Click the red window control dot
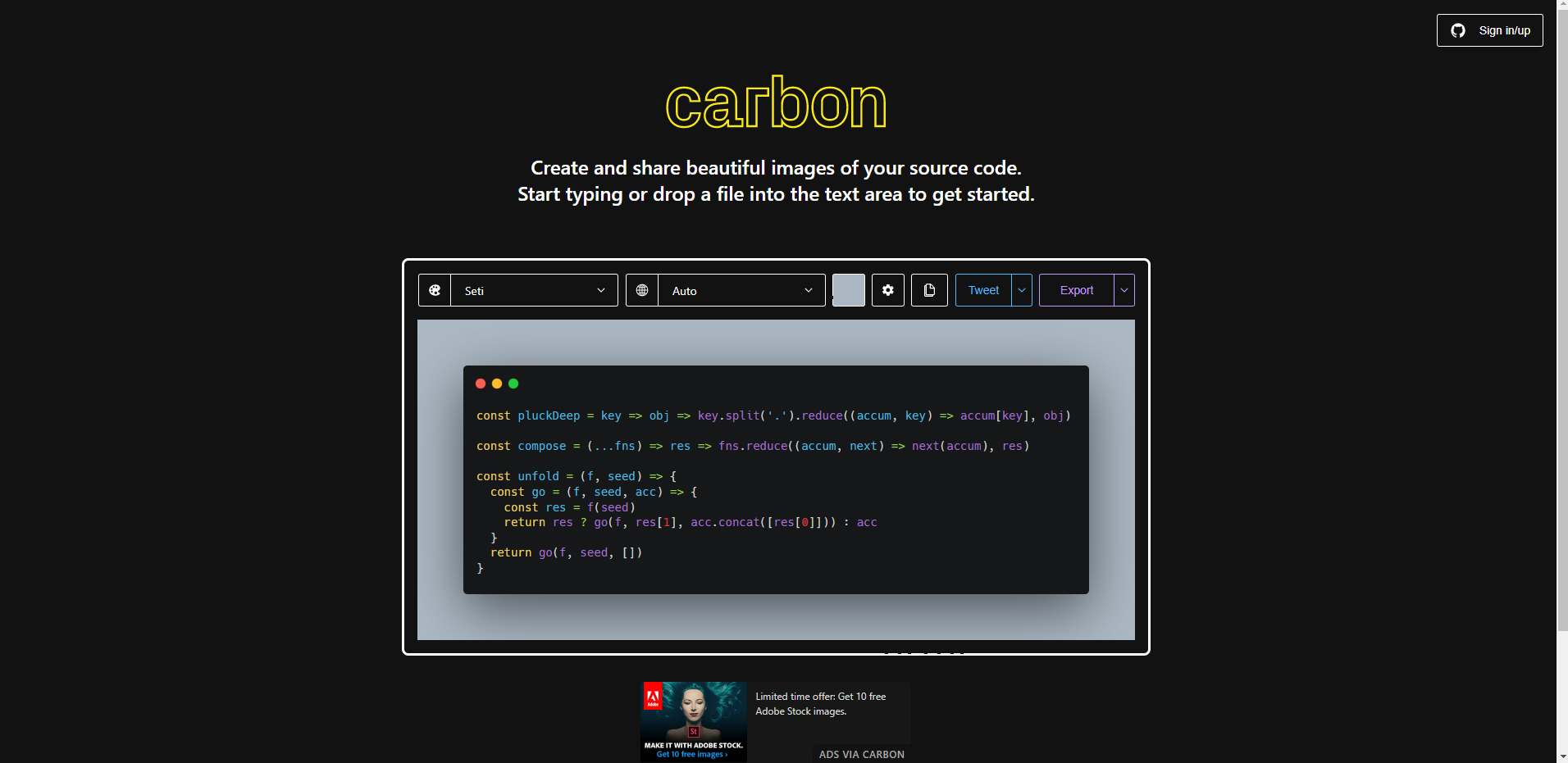Image resolution: width=1568 pixels, height=763 pixels. coord(481,384)
